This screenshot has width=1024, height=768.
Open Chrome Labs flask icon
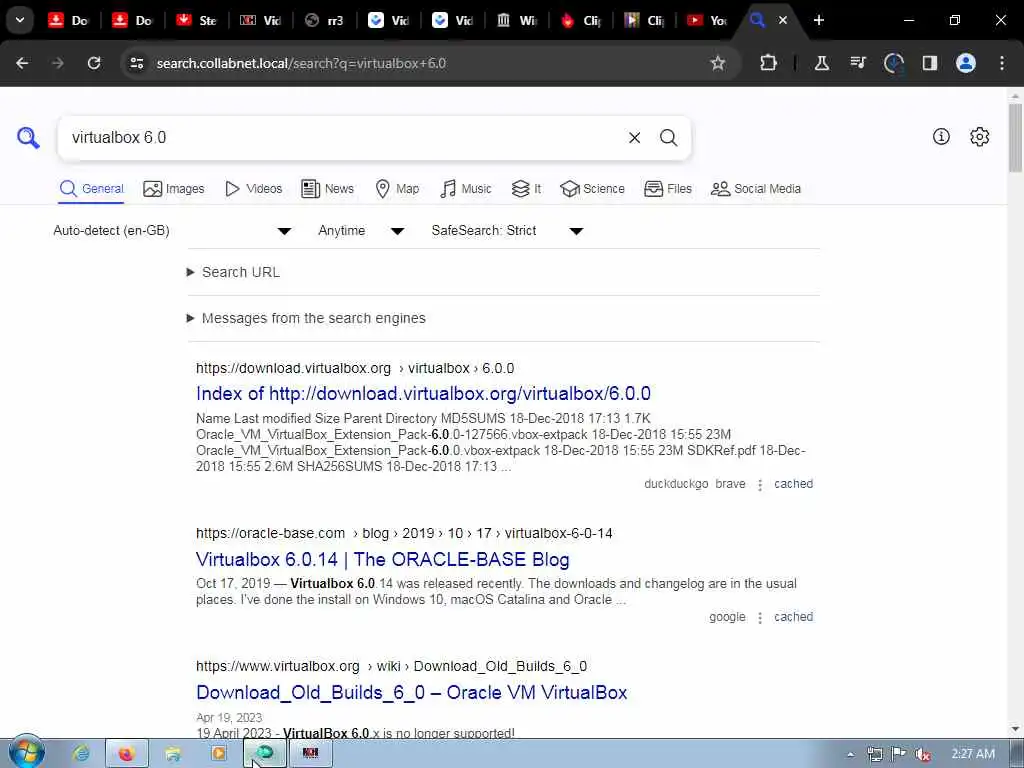tap(822, 63)
